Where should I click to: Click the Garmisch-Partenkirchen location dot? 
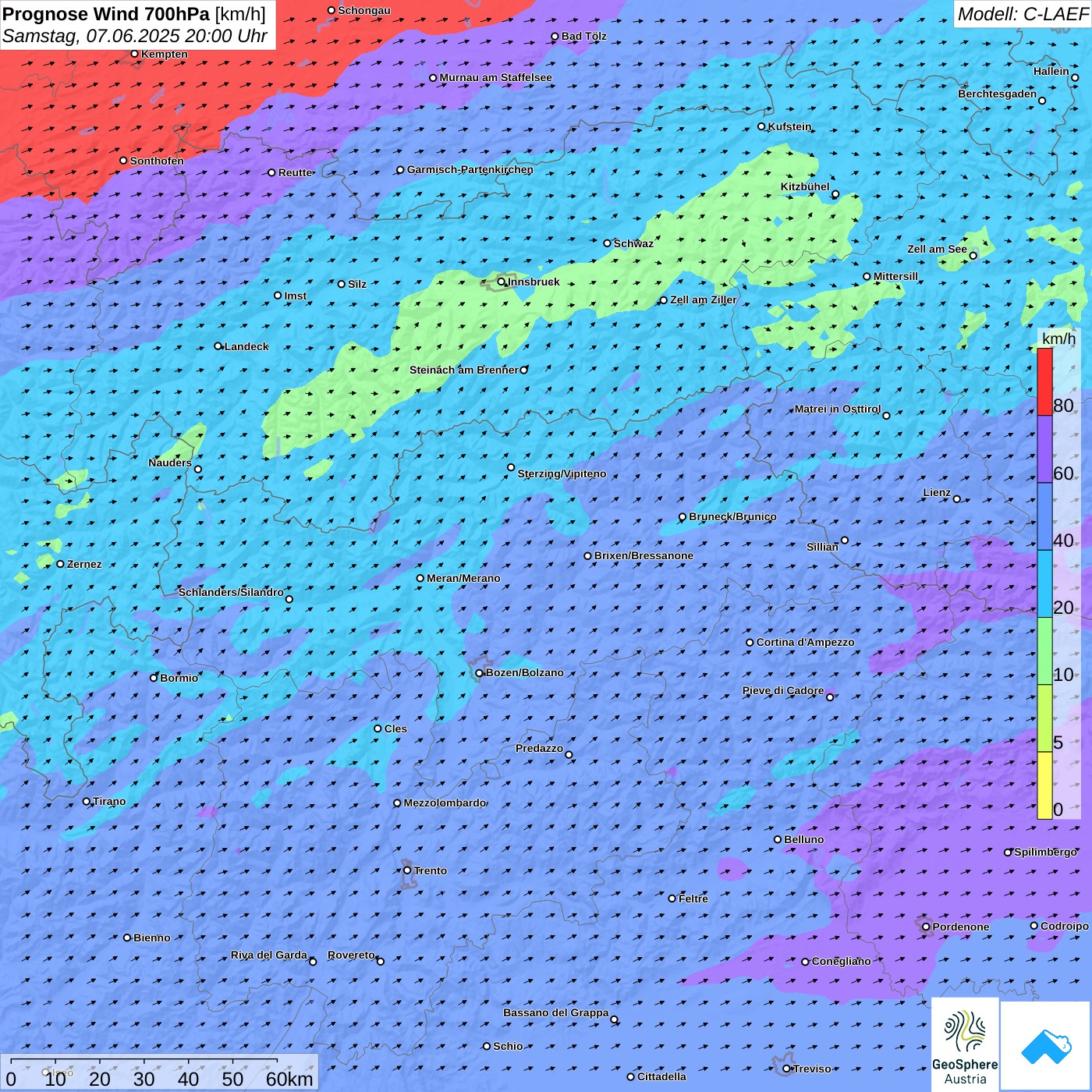point(400,170)
